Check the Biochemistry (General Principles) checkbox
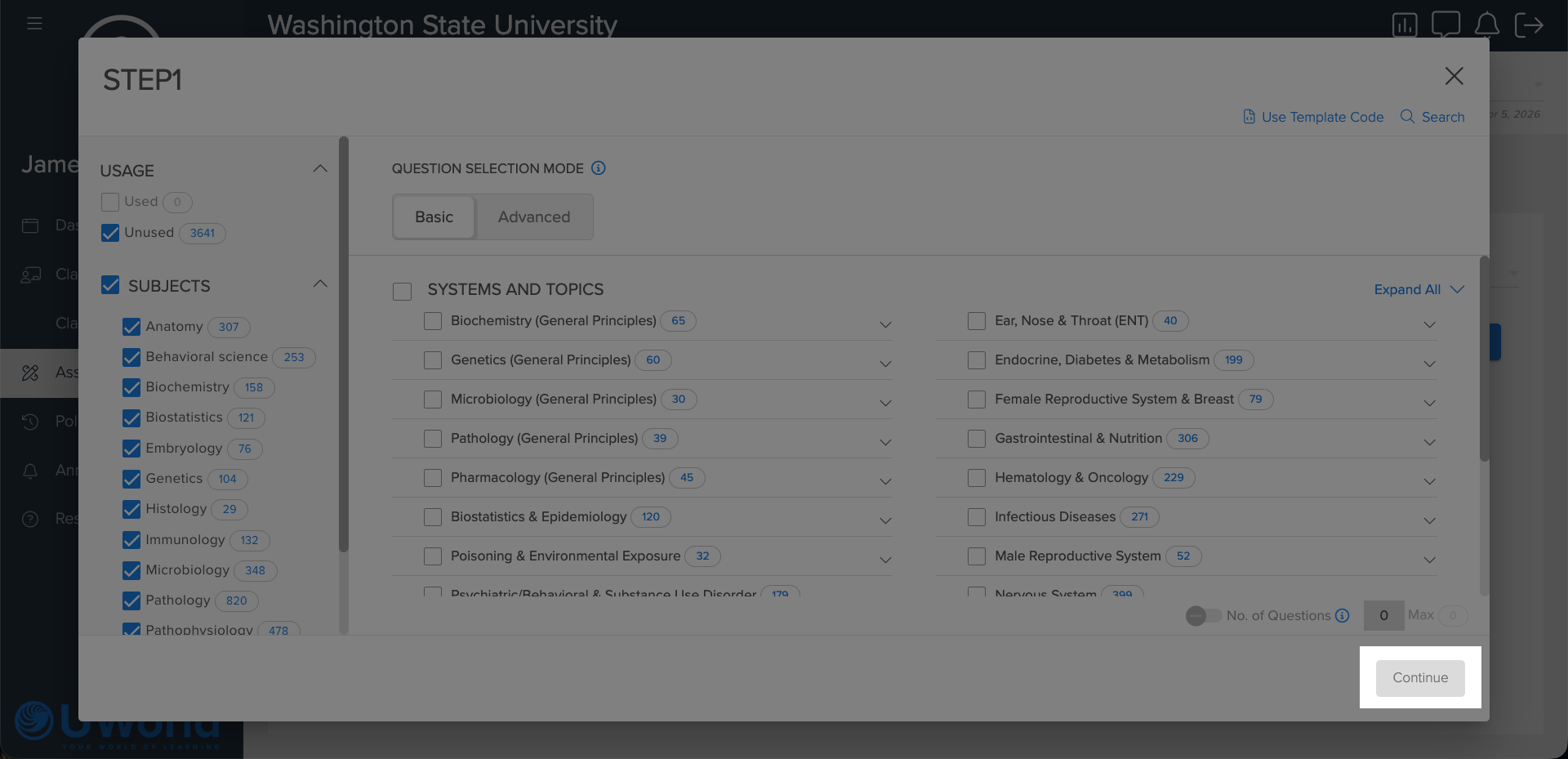This screenshot has height=759, width=1568. click(433, 321)
